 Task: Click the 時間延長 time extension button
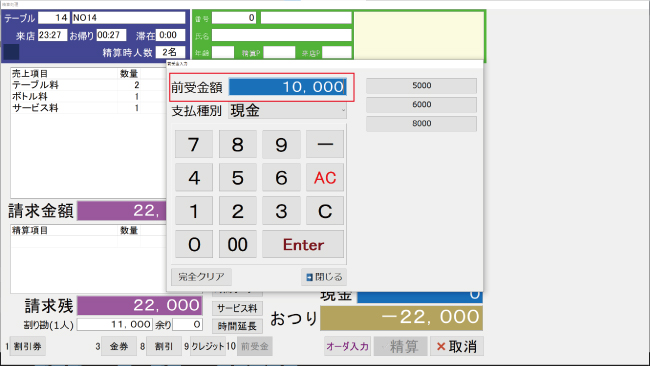pos(238,326)
